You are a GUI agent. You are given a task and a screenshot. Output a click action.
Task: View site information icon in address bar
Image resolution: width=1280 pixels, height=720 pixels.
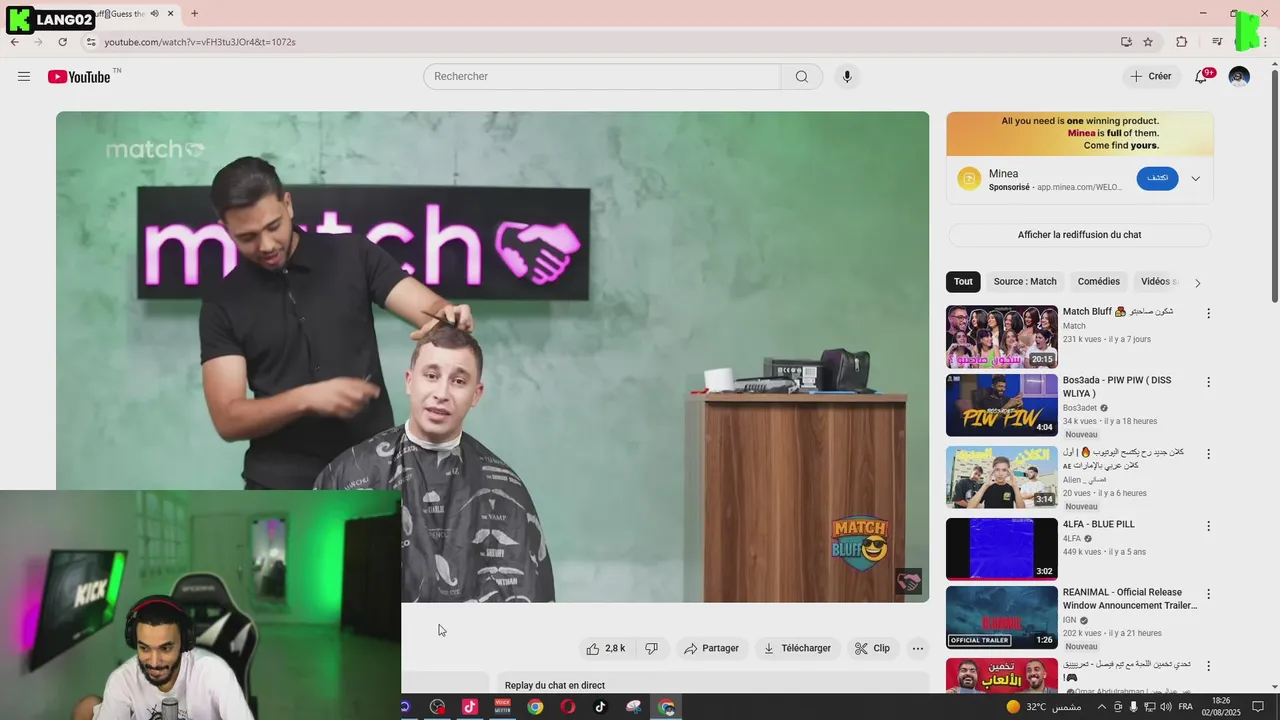pyautogui.click(x=90, y=42)
